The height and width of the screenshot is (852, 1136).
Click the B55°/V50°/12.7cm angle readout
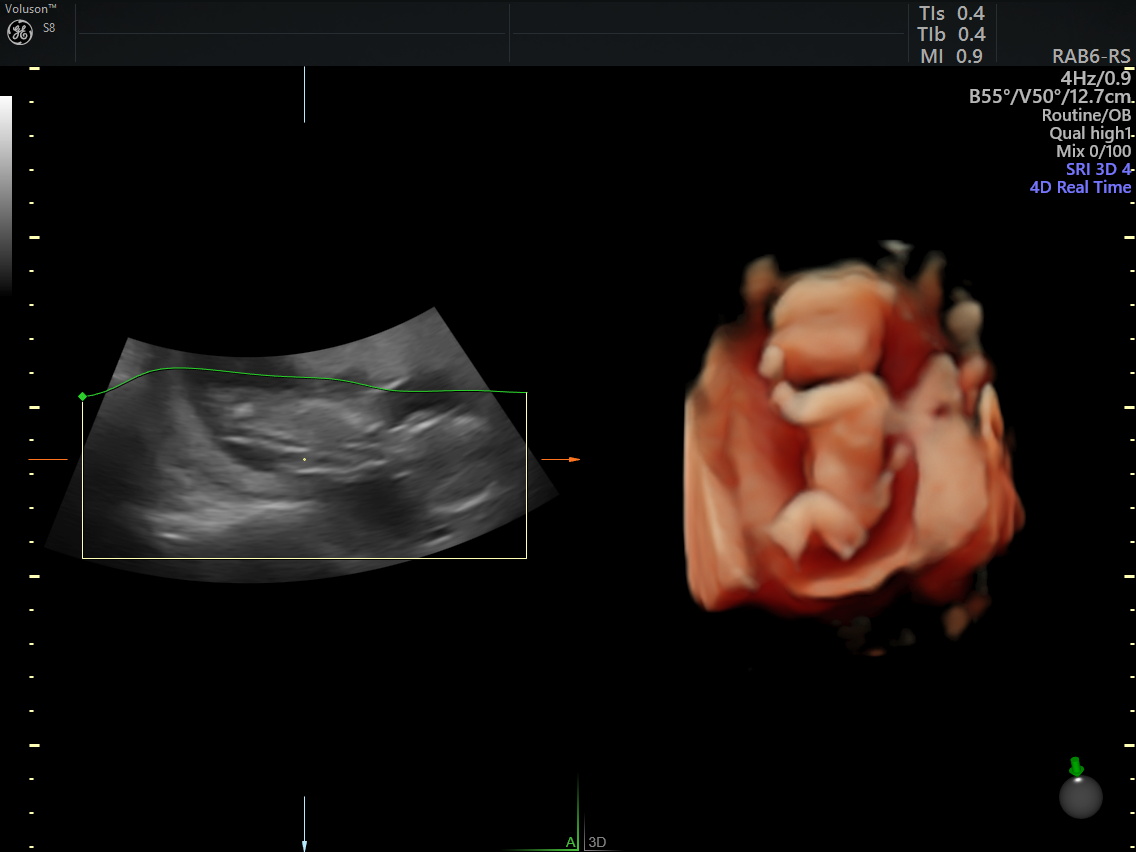pyautogui.click(x=1050, y=97)
